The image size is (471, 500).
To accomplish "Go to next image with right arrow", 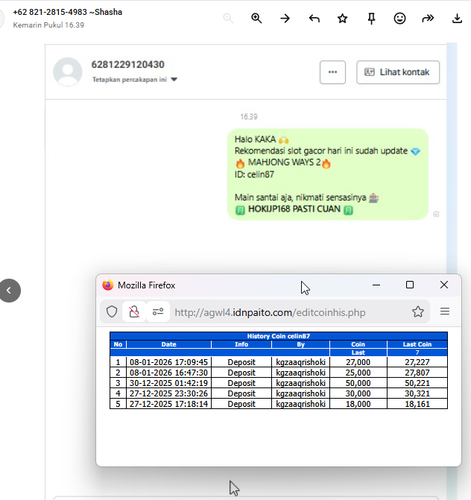I will 285,18.
